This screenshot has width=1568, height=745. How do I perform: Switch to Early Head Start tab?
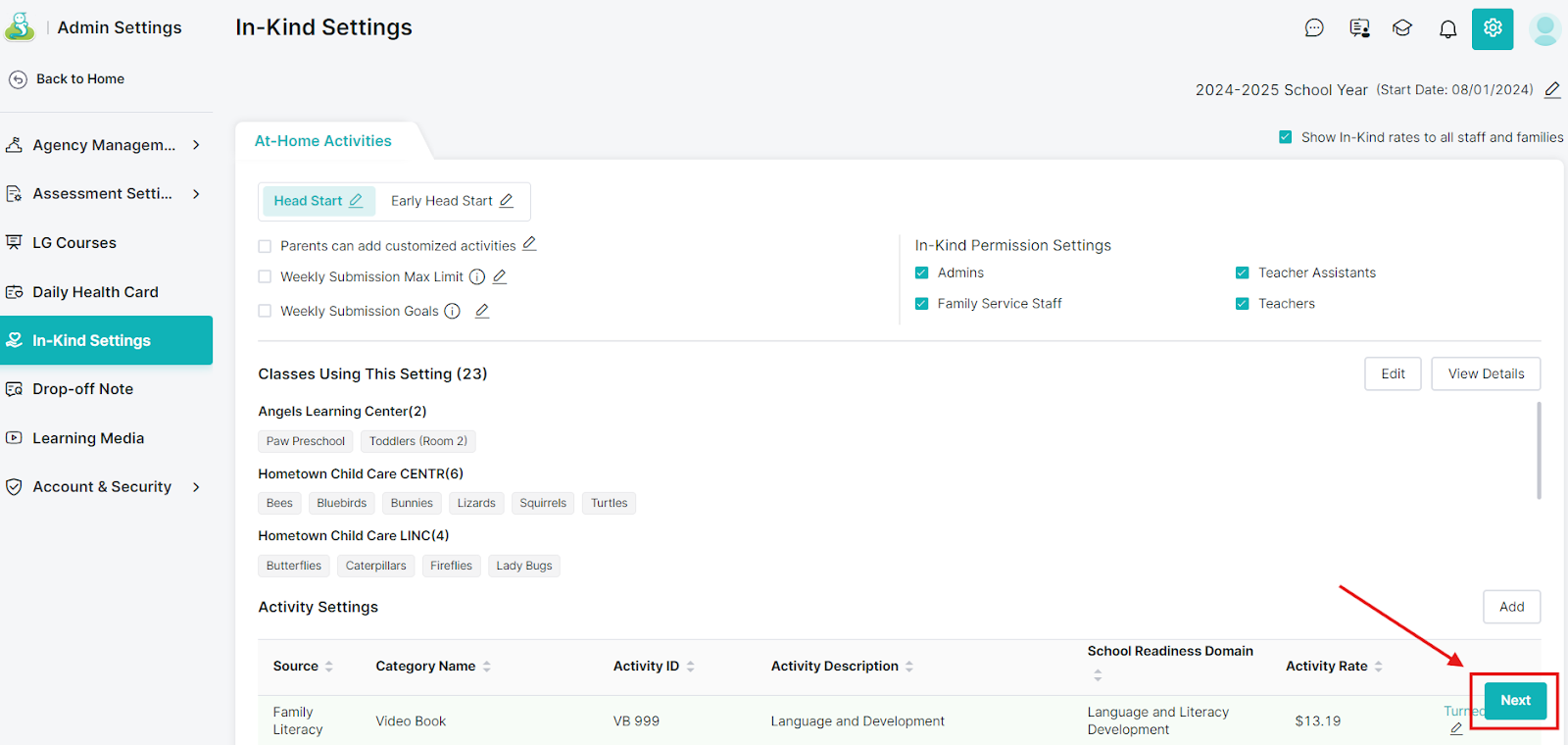tap(441, 201)
